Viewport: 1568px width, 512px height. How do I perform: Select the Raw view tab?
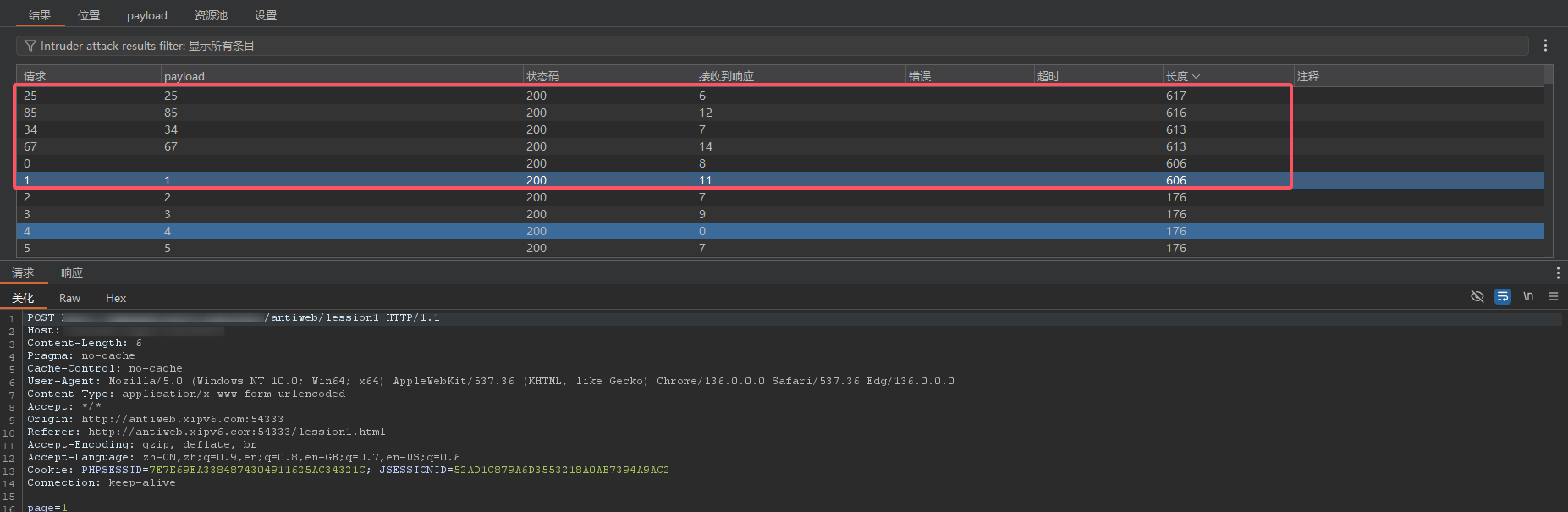(69, 298)
